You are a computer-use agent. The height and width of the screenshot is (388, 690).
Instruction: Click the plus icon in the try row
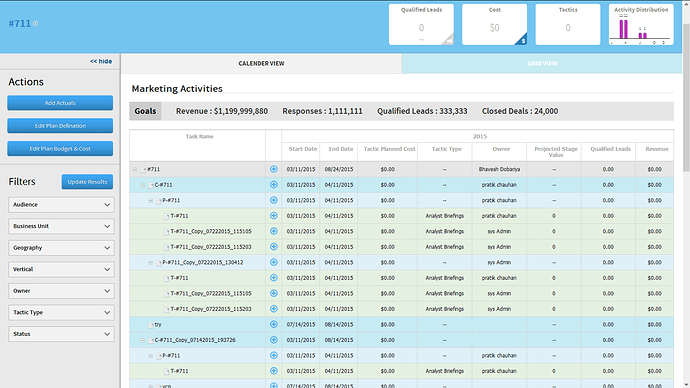point(274,324)
